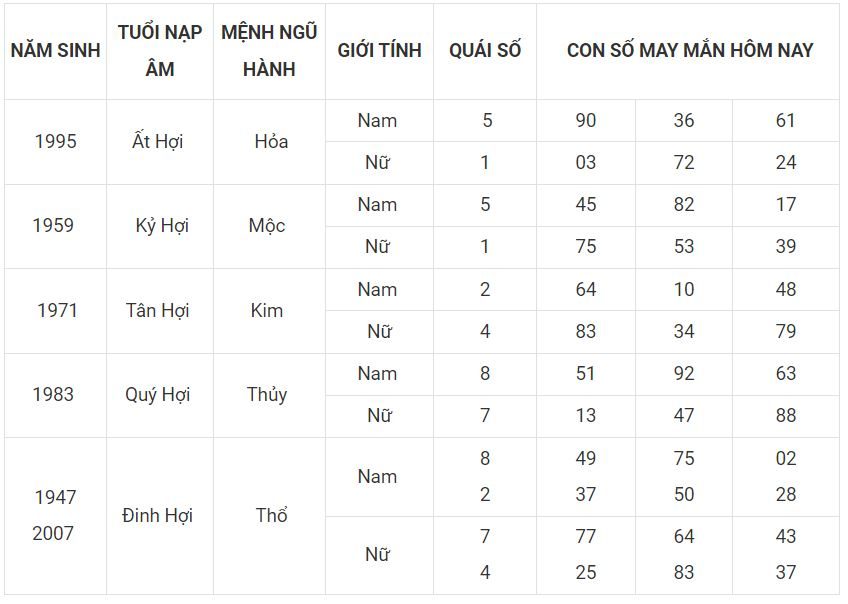Click CON SỐ MAY MẮN HÔM NAY header
Image resolution: width=848 pixels, height=604 pixels.
pos(690,51)
